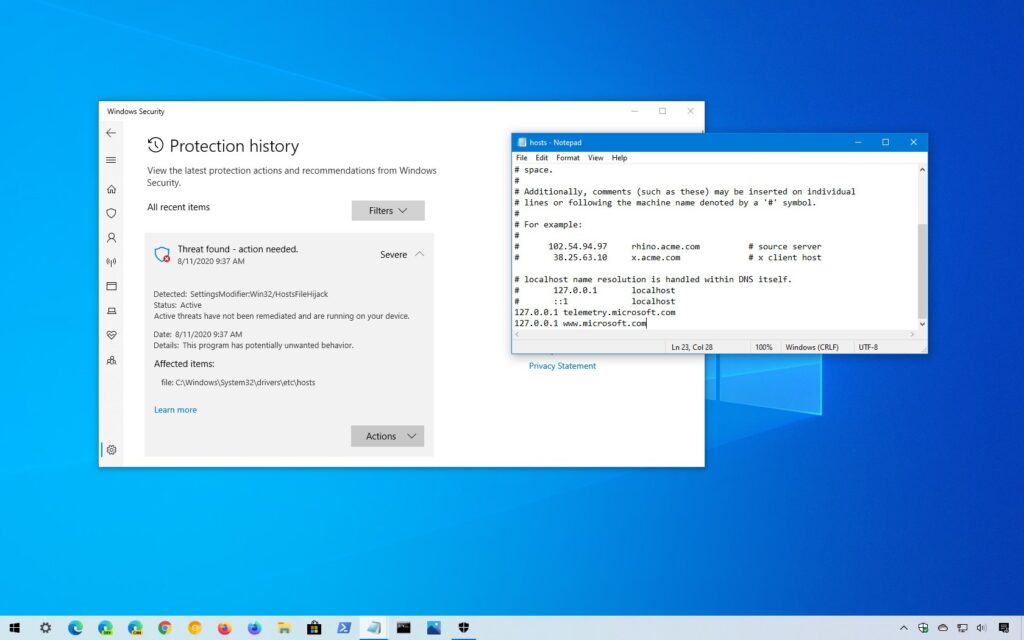Open OneDrive cloud icon in system tray
Viewport: 1024px width, 640px height.
tap(942, 628)
